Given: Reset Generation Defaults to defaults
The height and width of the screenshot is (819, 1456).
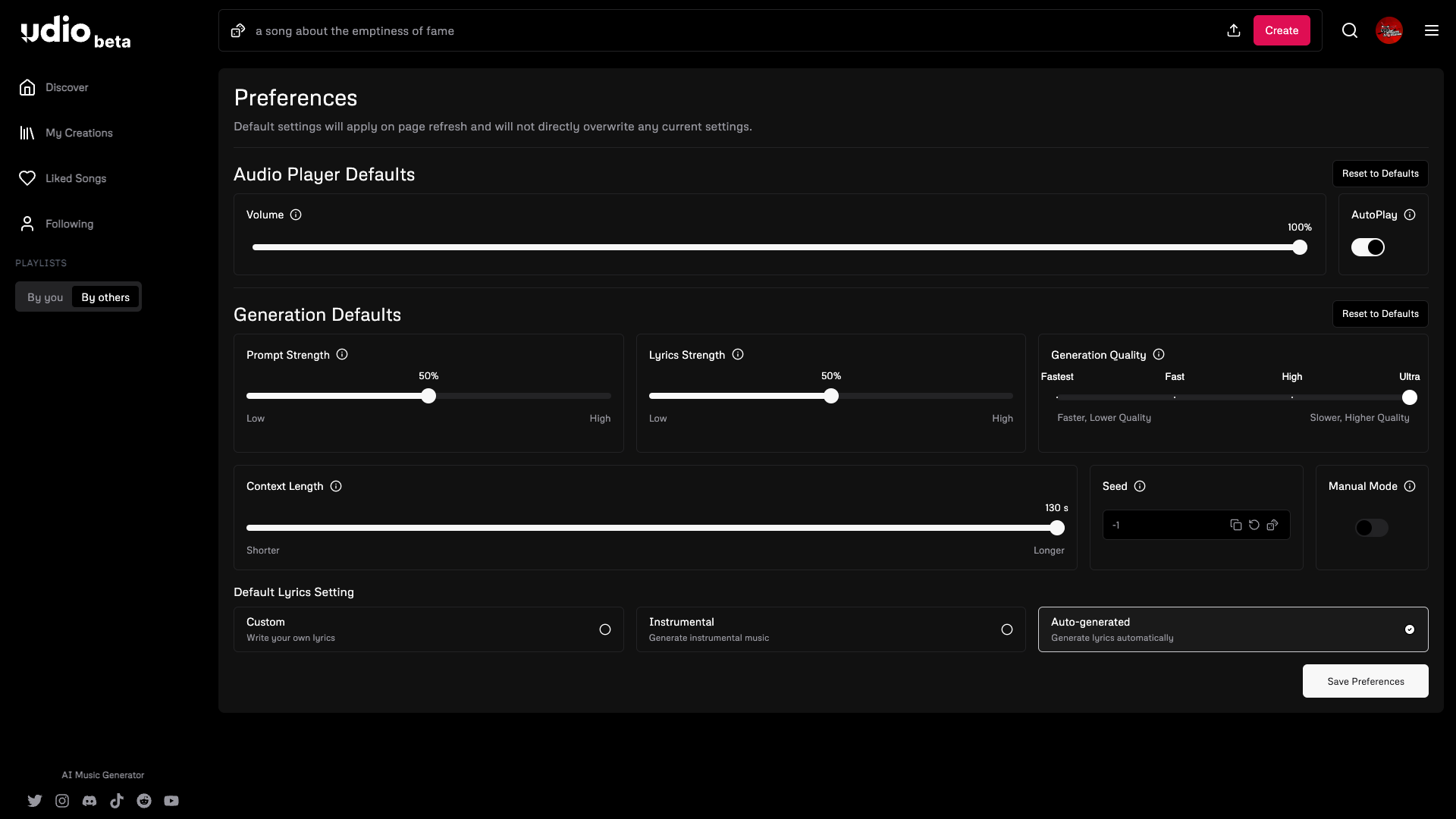Looking at the screenshot, I should pyautogui.click(x=1379, y=314).
